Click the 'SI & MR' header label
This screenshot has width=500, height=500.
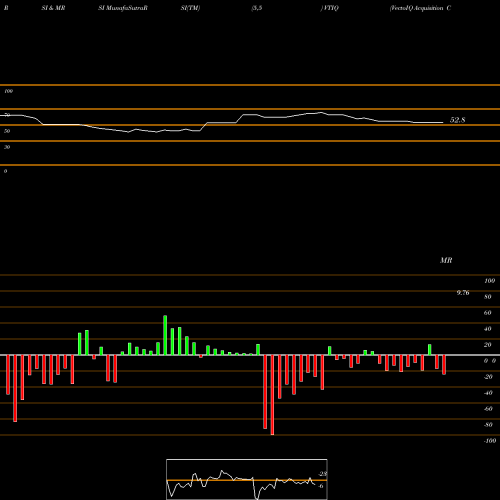(53, 8)
